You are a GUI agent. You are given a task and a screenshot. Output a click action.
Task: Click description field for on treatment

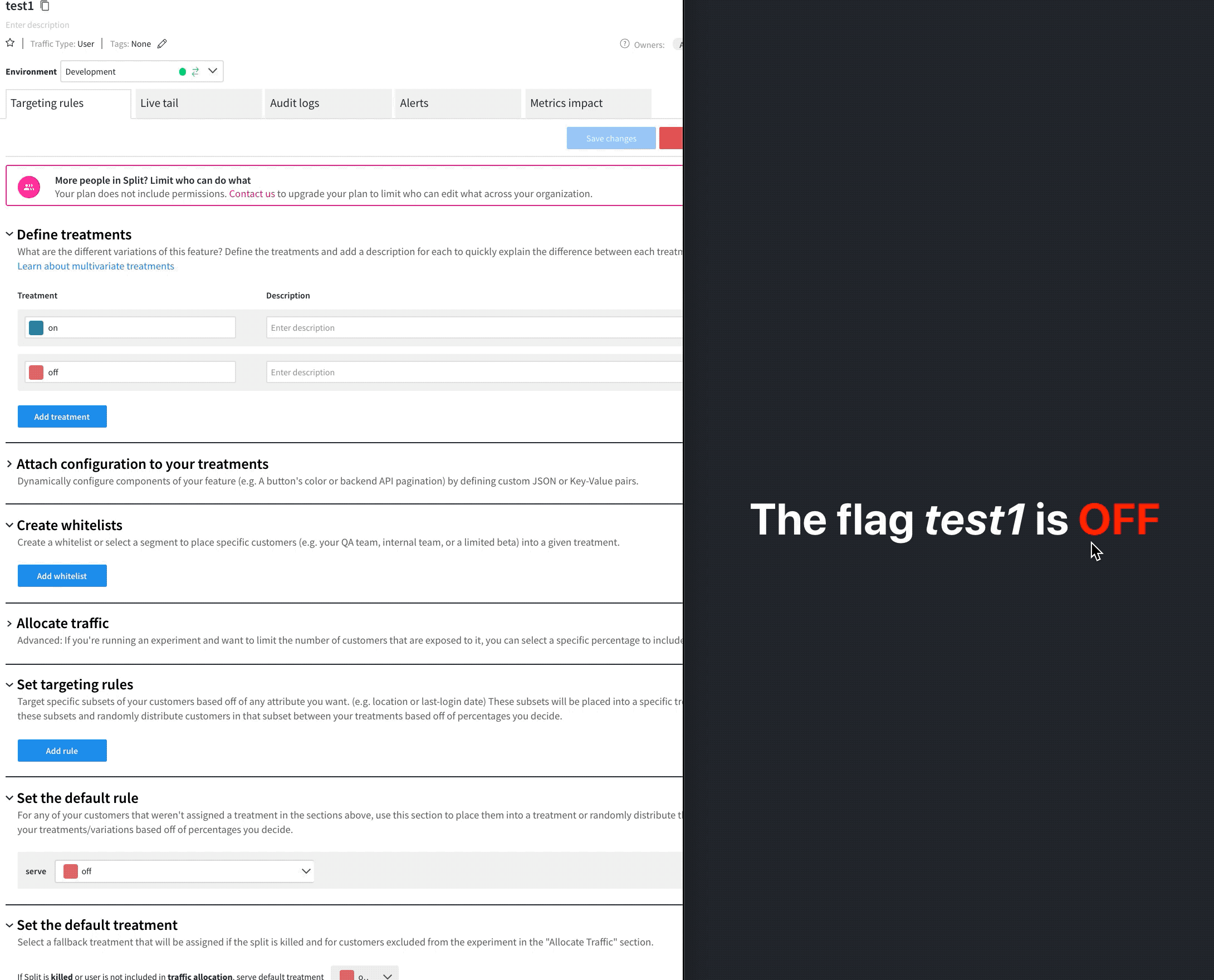473,328
